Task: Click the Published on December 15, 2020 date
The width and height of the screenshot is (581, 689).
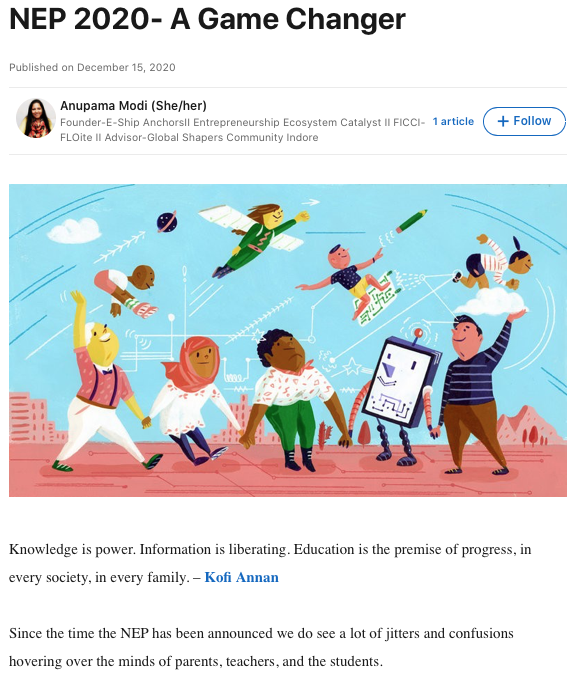Action: [92, 68]
